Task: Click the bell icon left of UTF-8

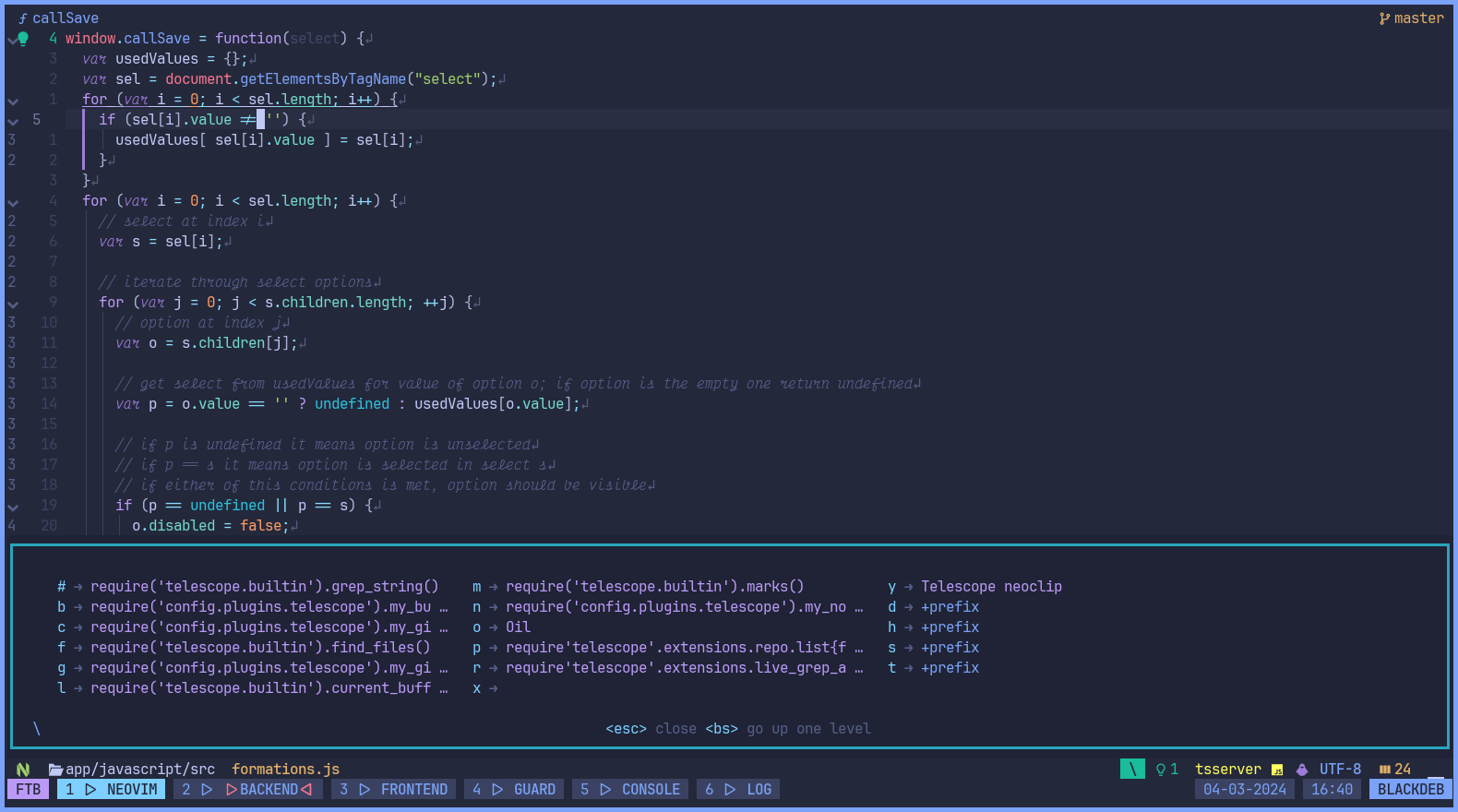Action: pyautogui.click(x=1302, y=770)
